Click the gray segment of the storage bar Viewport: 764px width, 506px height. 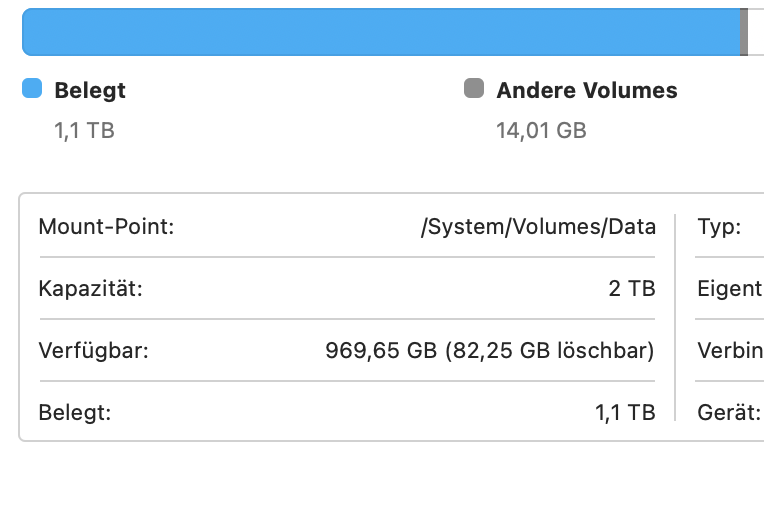pyautogui.click(x=744, y=32)
